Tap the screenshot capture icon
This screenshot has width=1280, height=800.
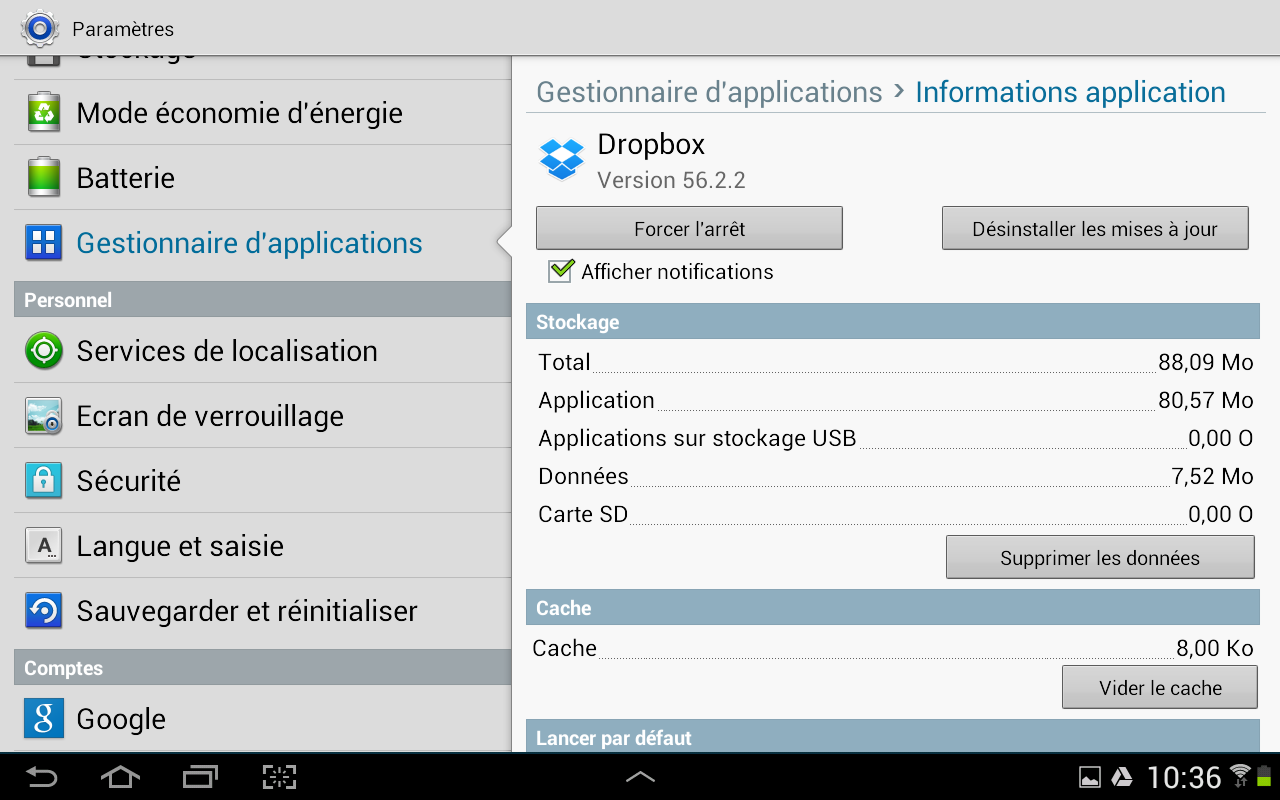pyautogui.click(x=280, y=776)
